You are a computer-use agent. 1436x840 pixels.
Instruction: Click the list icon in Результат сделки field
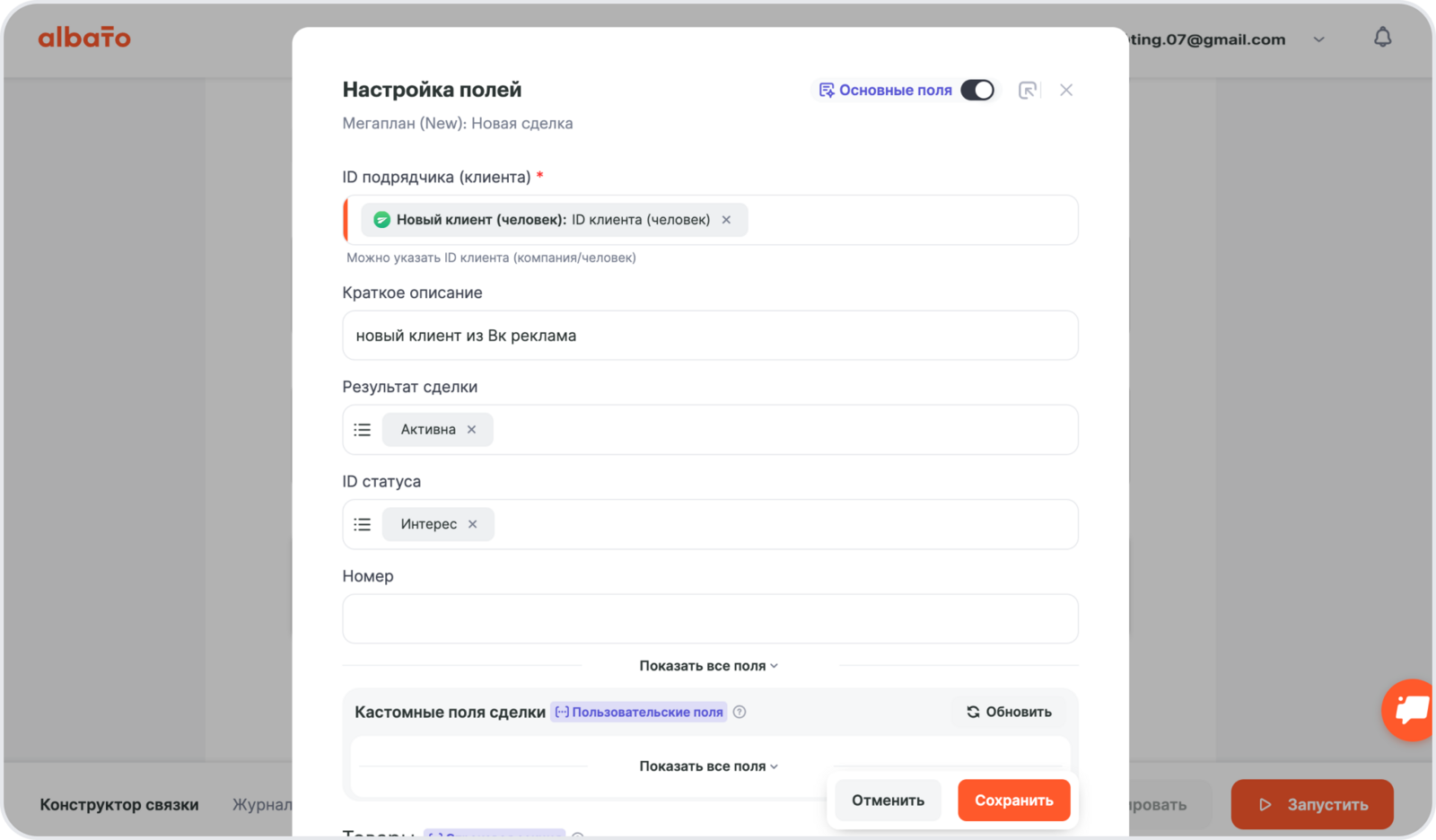point(363,430)
